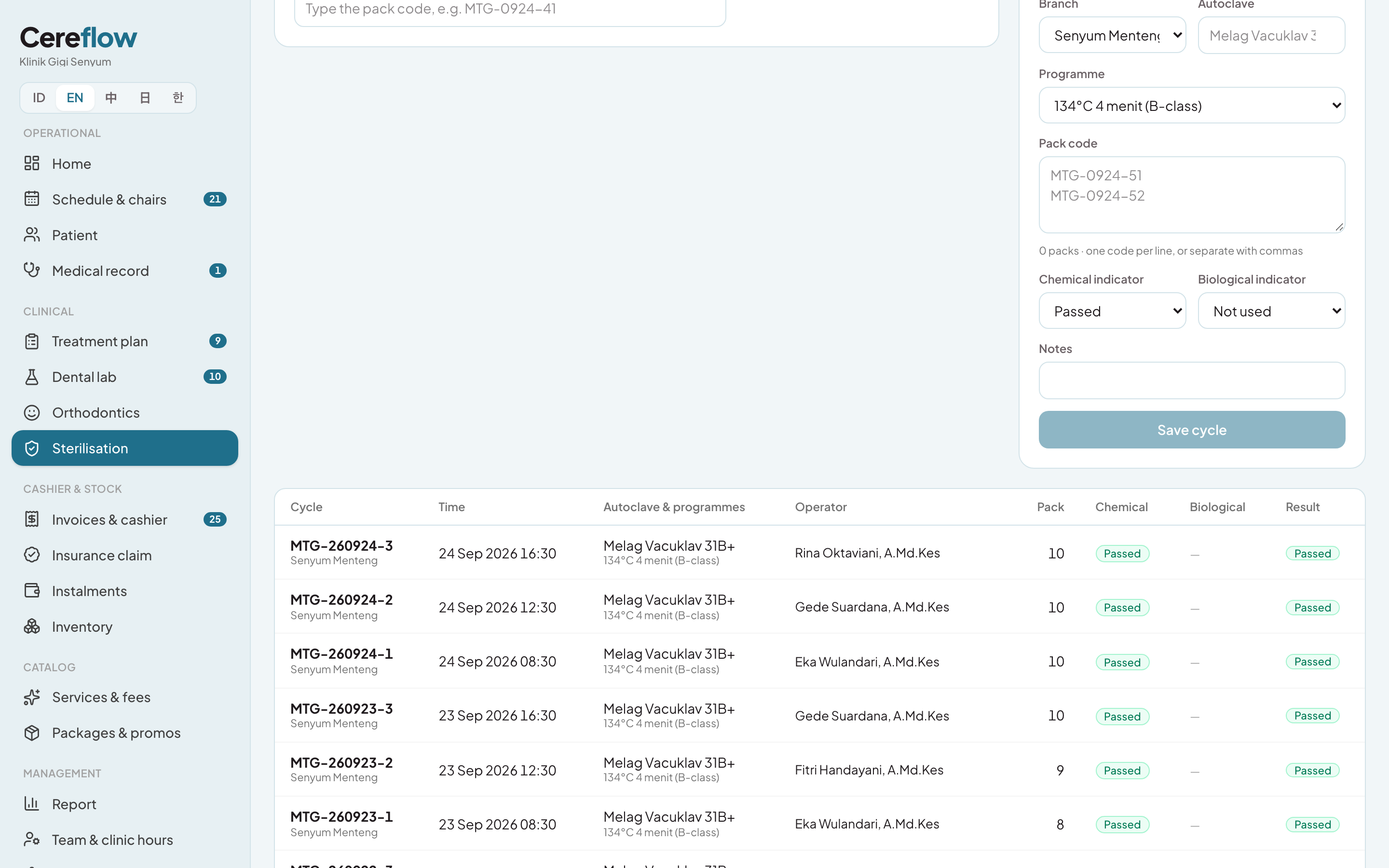
Task: Click the time 24 Sep 2026 12:30
Action: (497, 608)
